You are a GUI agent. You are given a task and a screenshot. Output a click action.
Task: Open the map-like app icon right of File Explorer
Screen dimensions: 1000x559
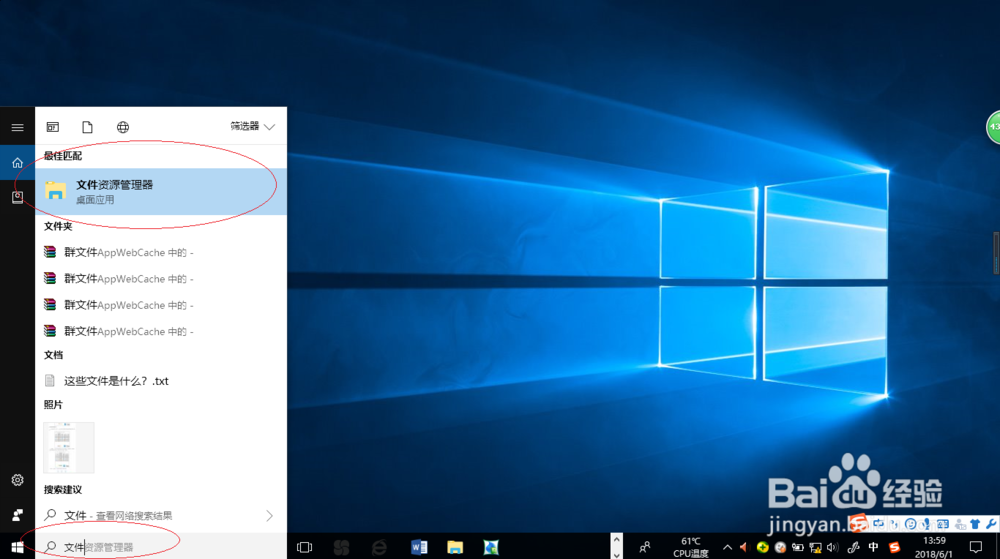point(490,547)
